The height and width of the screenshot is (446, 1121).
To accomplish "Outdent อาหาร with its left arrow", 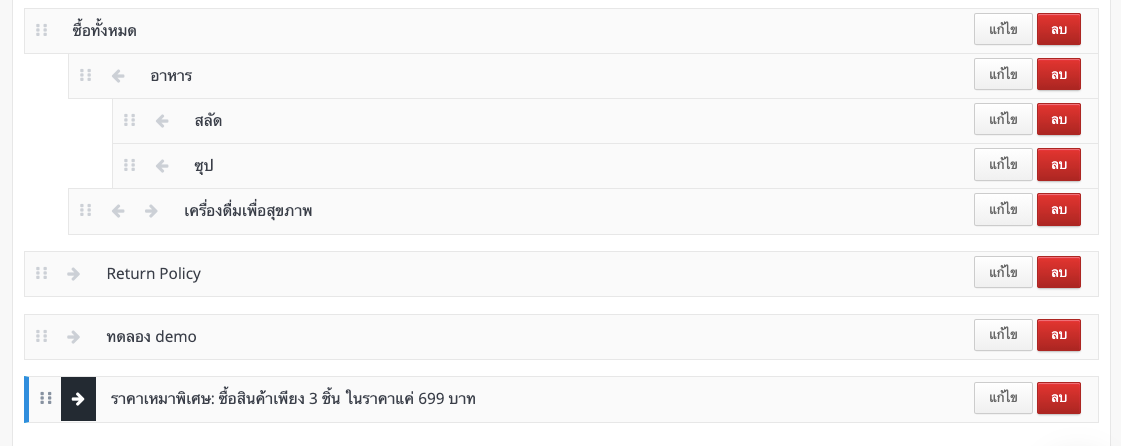I will point(119,76).
